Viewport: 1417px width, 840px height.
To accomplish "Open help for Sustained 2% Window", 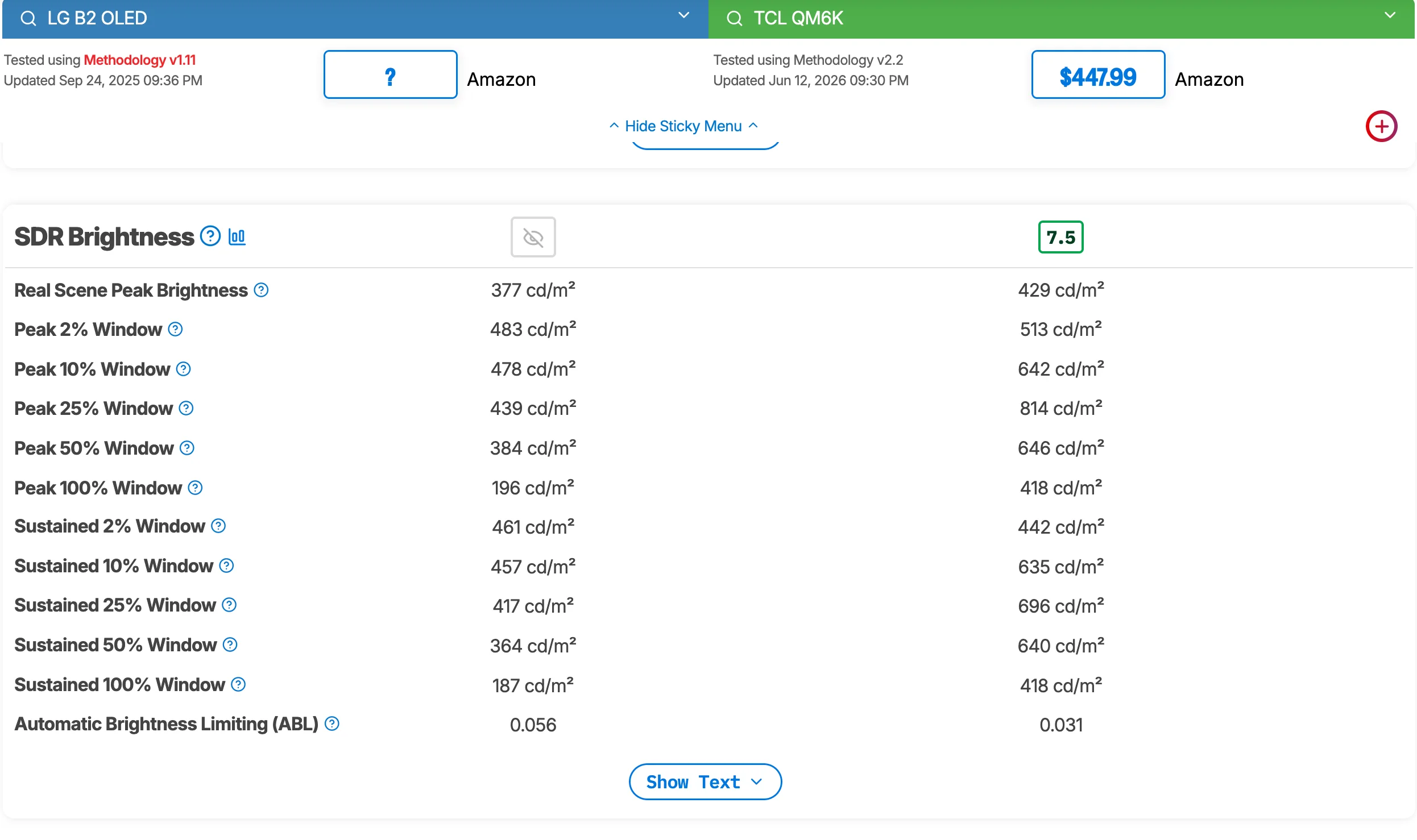I will (x=218, y=526).
